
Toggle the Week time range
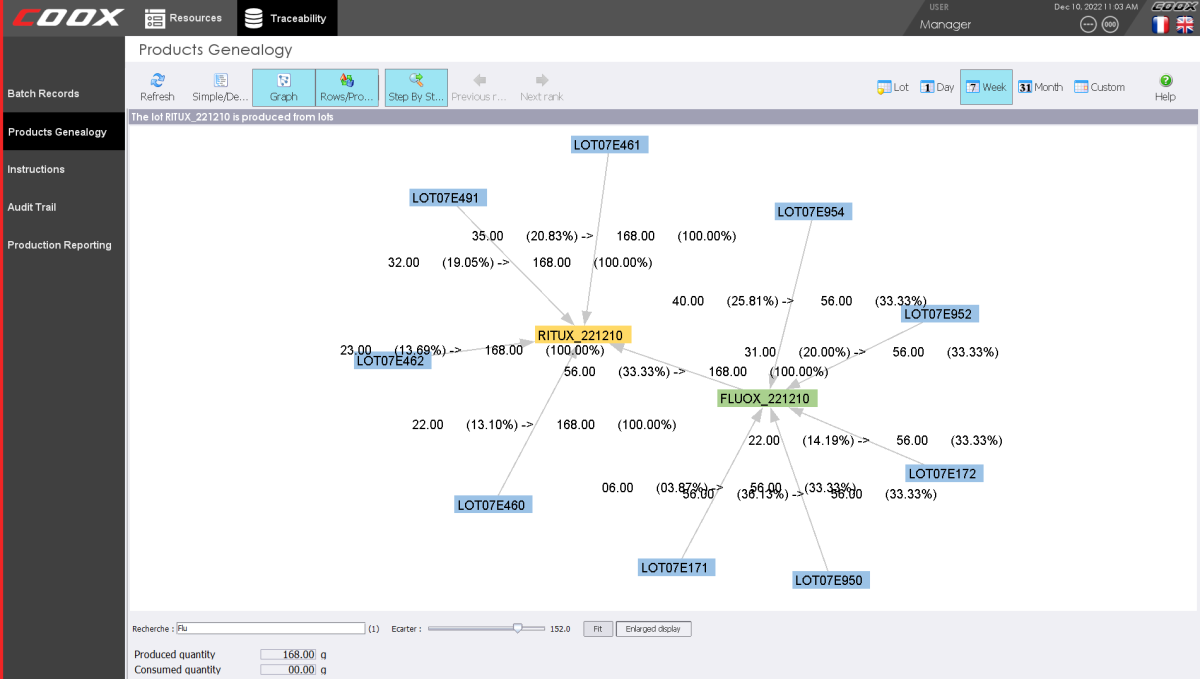tap(985, 87)
